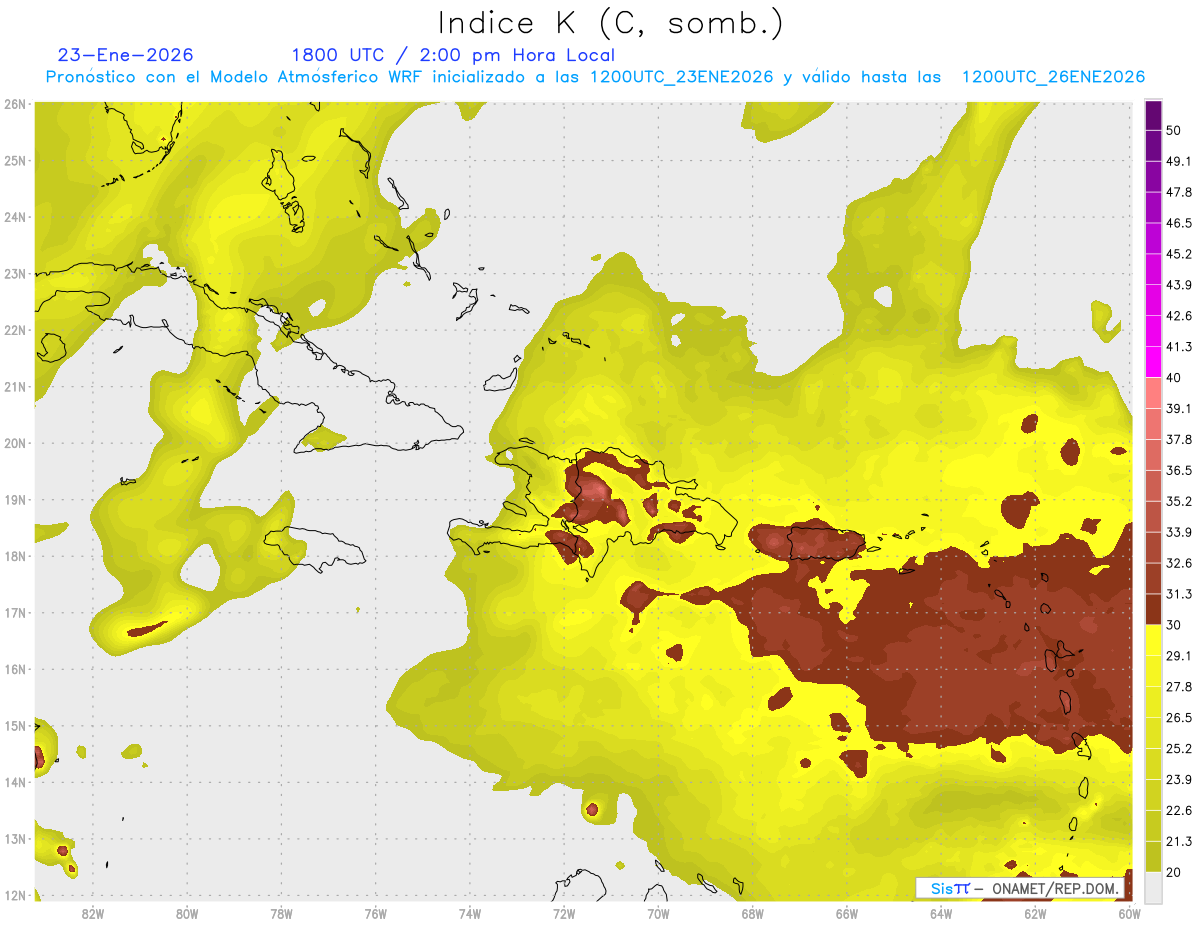The width and height of the screenshot is (1200, 927).
Task: Click the colorbar value "50"
Action: point(1174,130)
